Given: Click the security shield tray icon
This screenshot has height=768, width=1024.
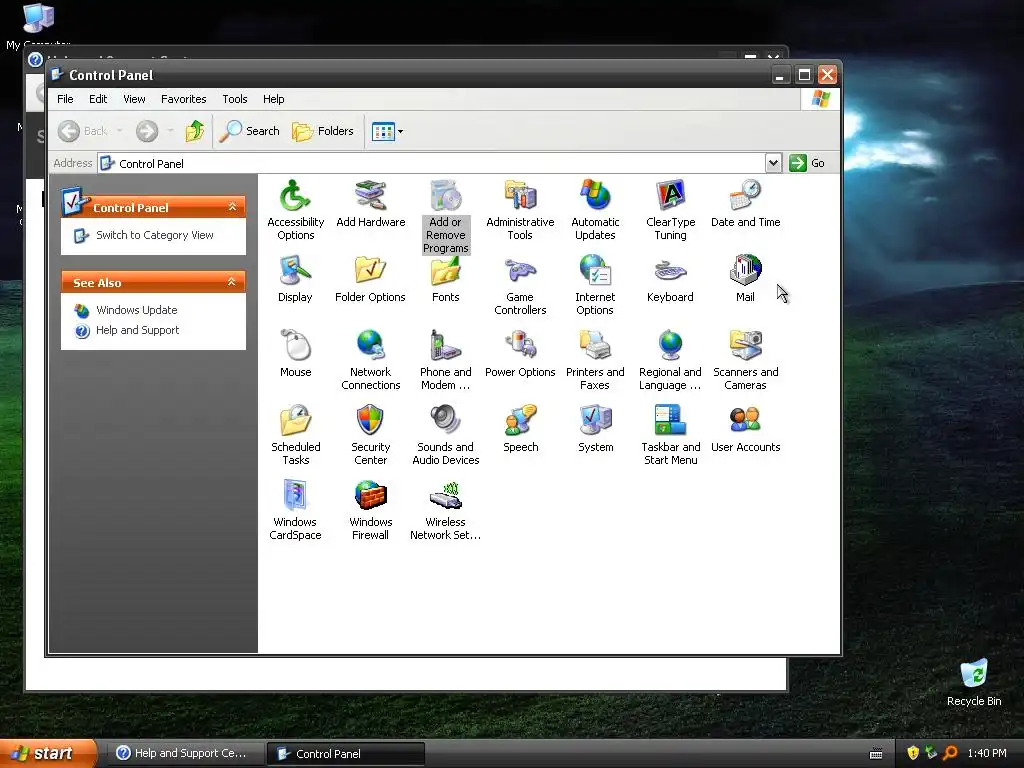Looking at the screenshot, I should 913,754.
